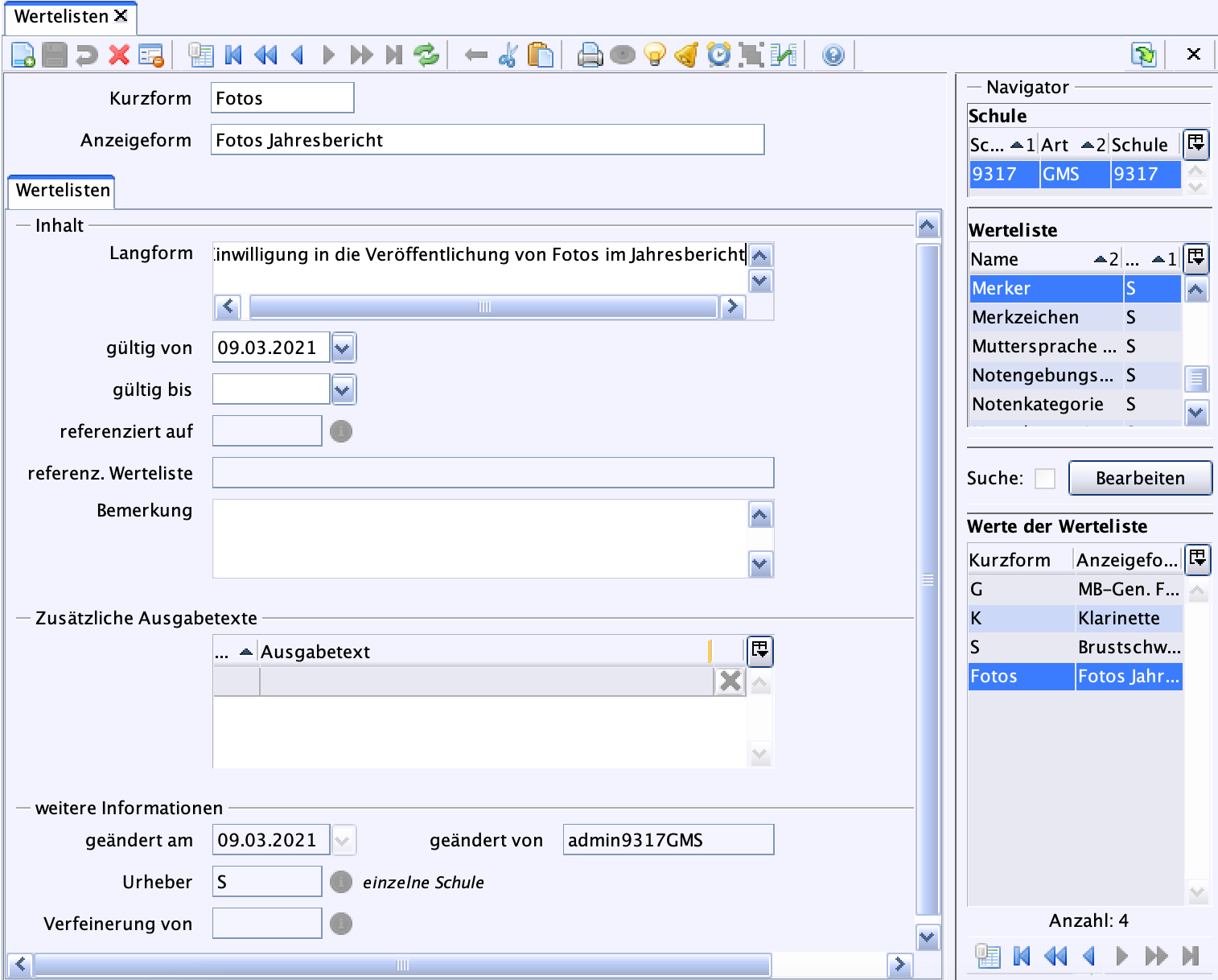This screenshot has height=980, width=1218.
Task: Click into the Kurzform input field
Action: [x=282, y=98]
